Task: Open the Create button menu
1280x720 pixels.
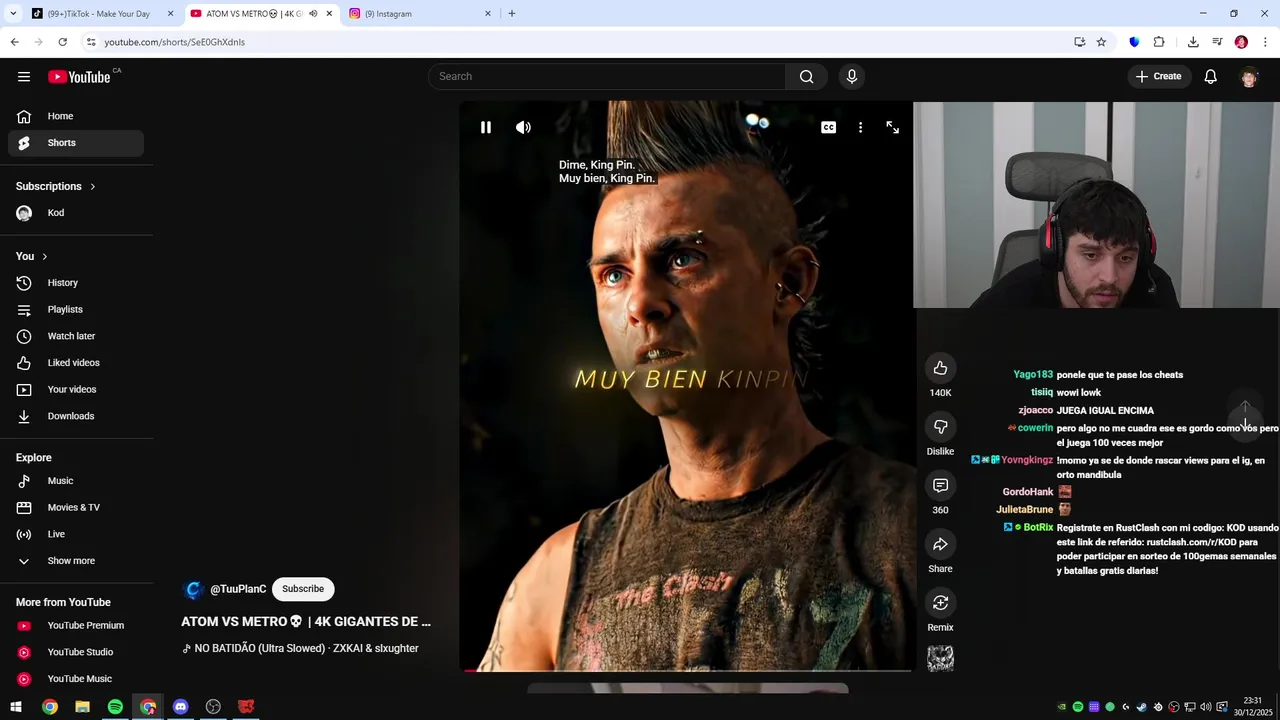Action: click(x=1158, y=76)
